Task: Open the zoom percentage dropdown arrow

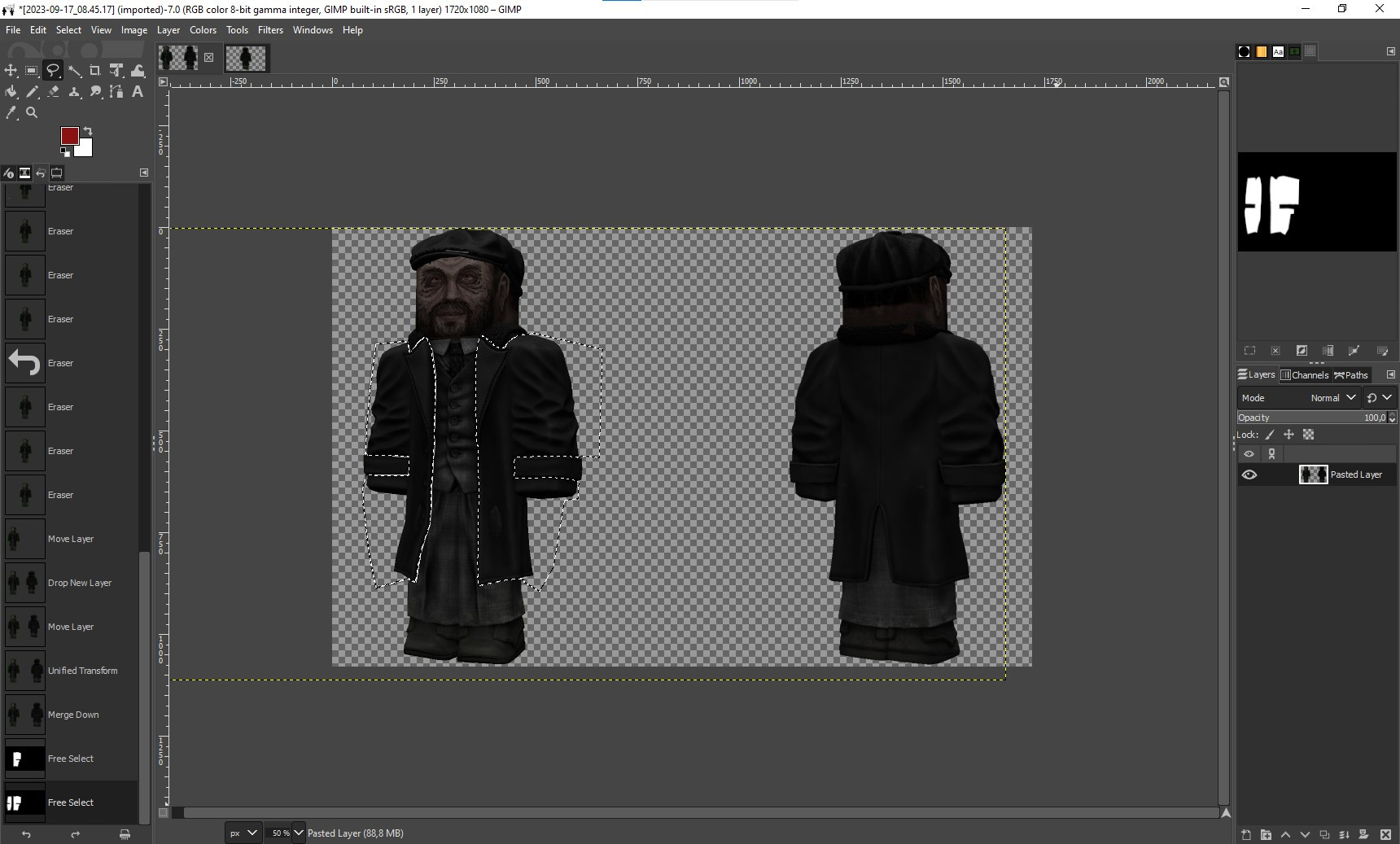Action: [x=298, y=833]
